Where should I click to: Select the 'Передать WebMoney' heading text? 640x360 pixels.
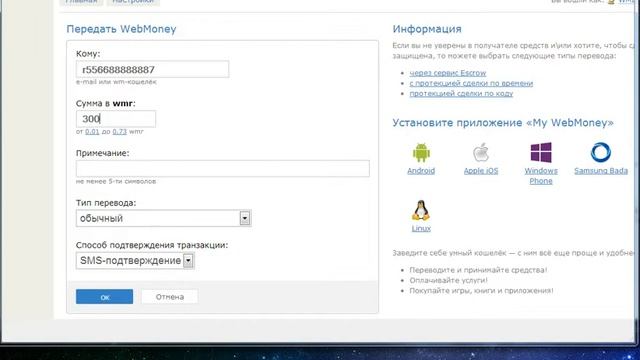[x=121, y=29]
